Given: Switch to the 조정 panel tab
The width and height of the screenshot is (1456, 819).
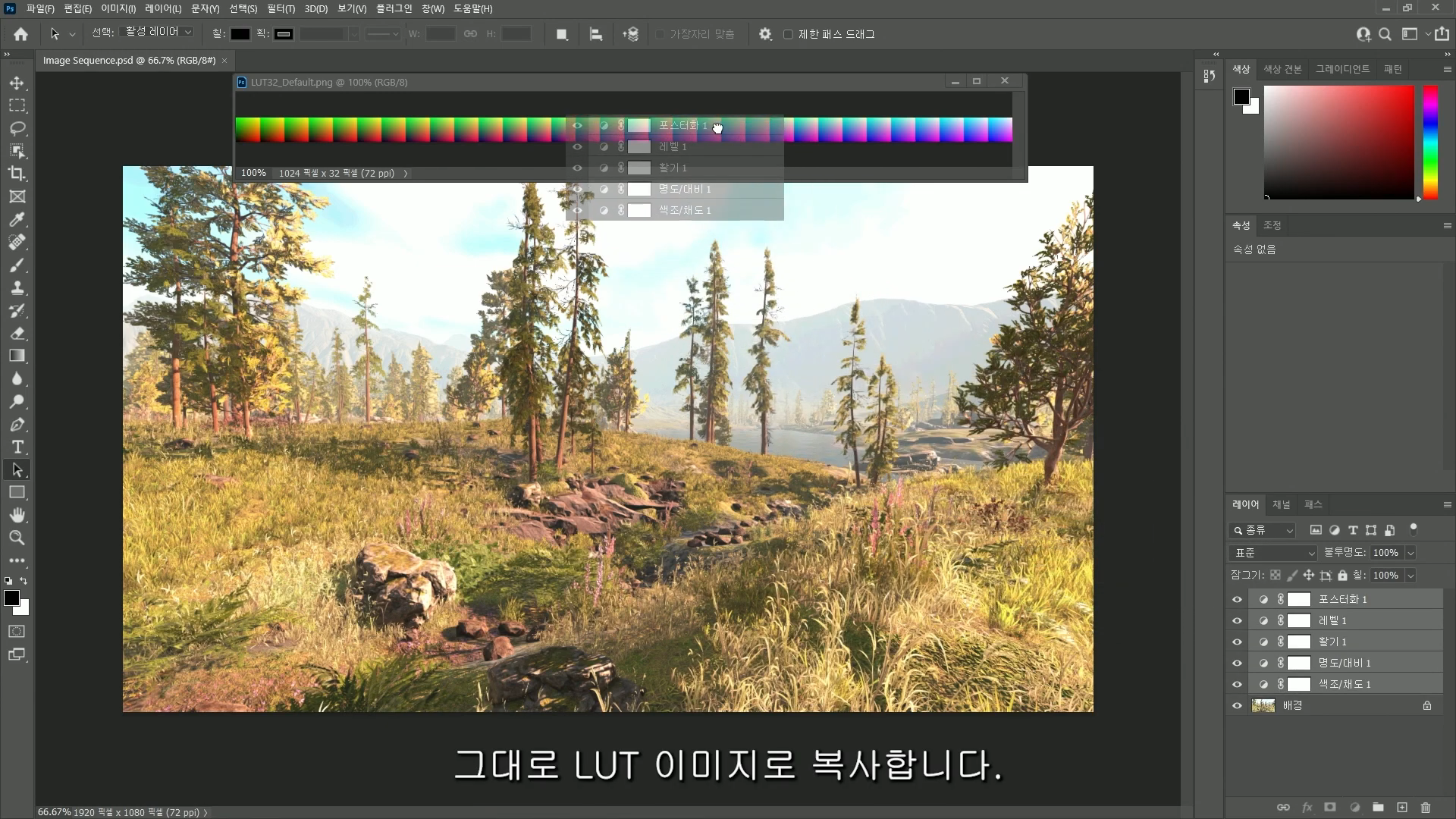Looking at the screenshot, I should click(1272, 225).
